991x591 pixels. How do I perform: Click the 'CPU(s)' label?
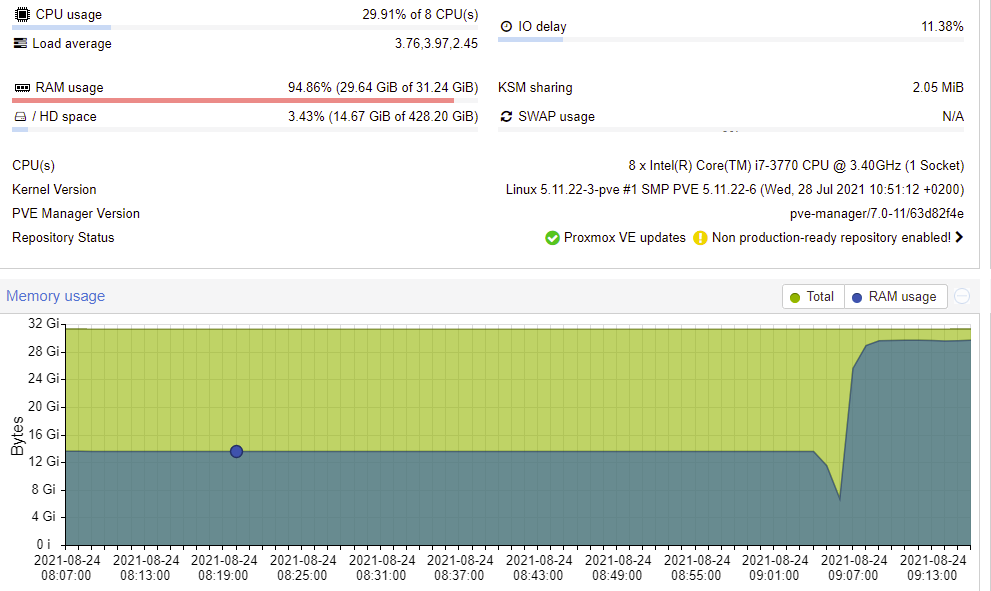pos(33,166)
